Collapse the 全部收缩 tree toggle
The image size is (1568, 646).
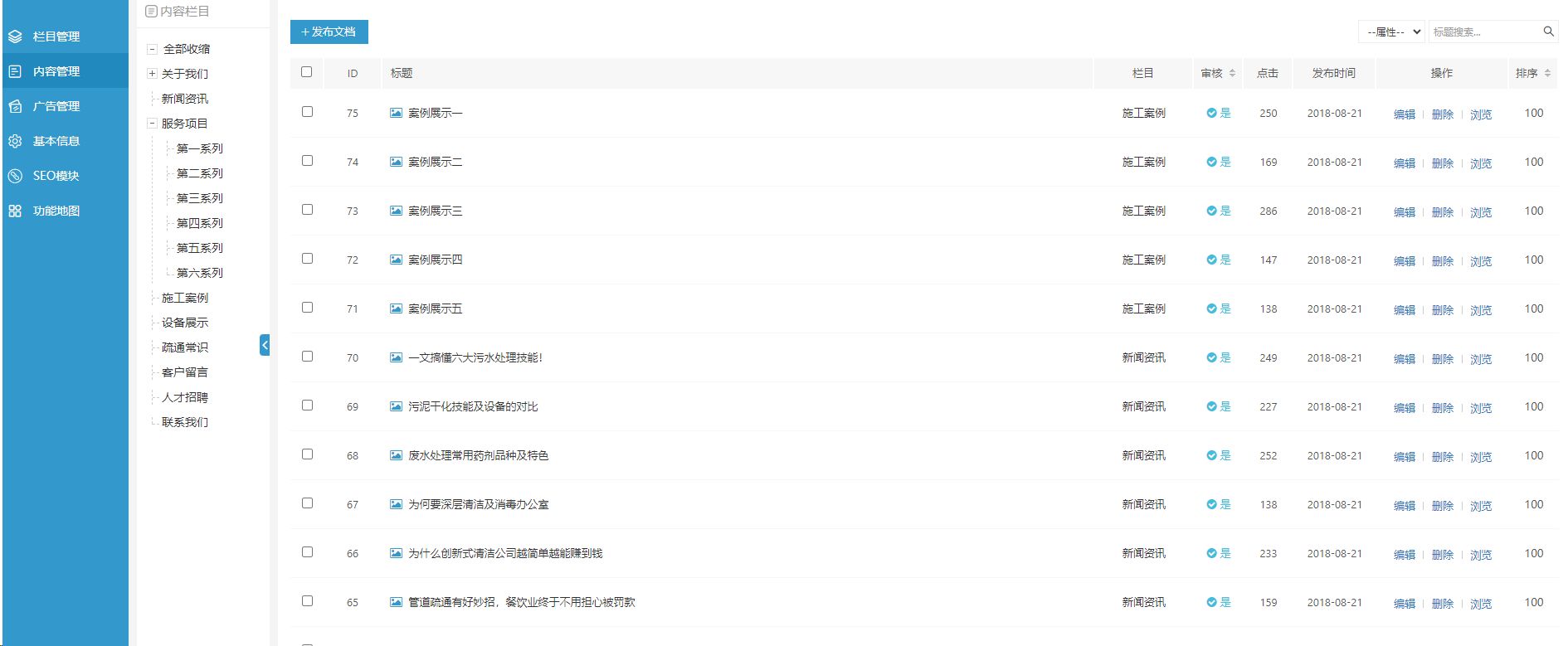(152, 49)
